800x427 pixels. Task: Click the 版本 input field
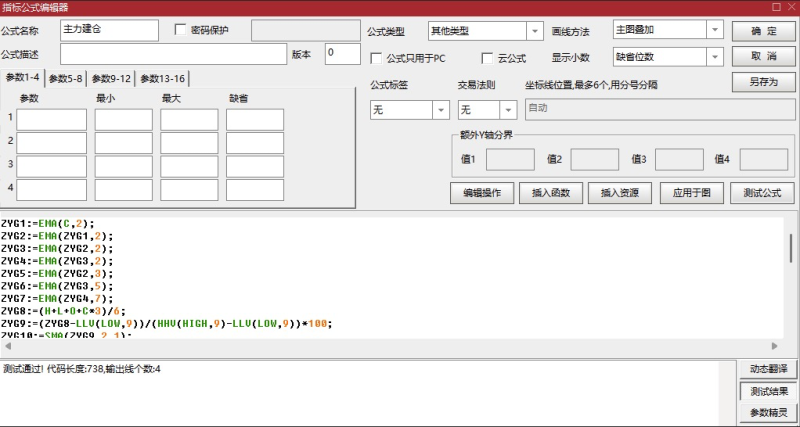pos(342,54)
